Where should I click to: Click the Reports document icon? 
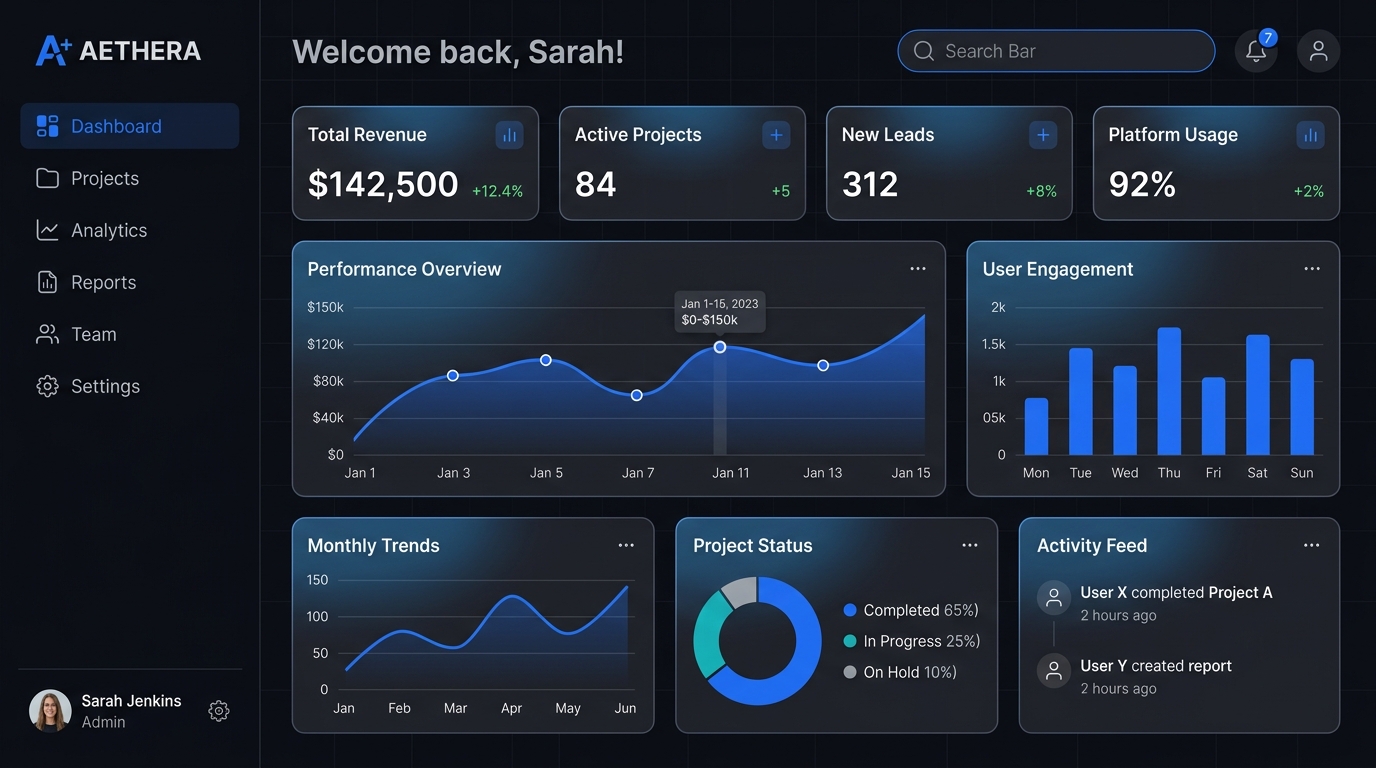47,282
